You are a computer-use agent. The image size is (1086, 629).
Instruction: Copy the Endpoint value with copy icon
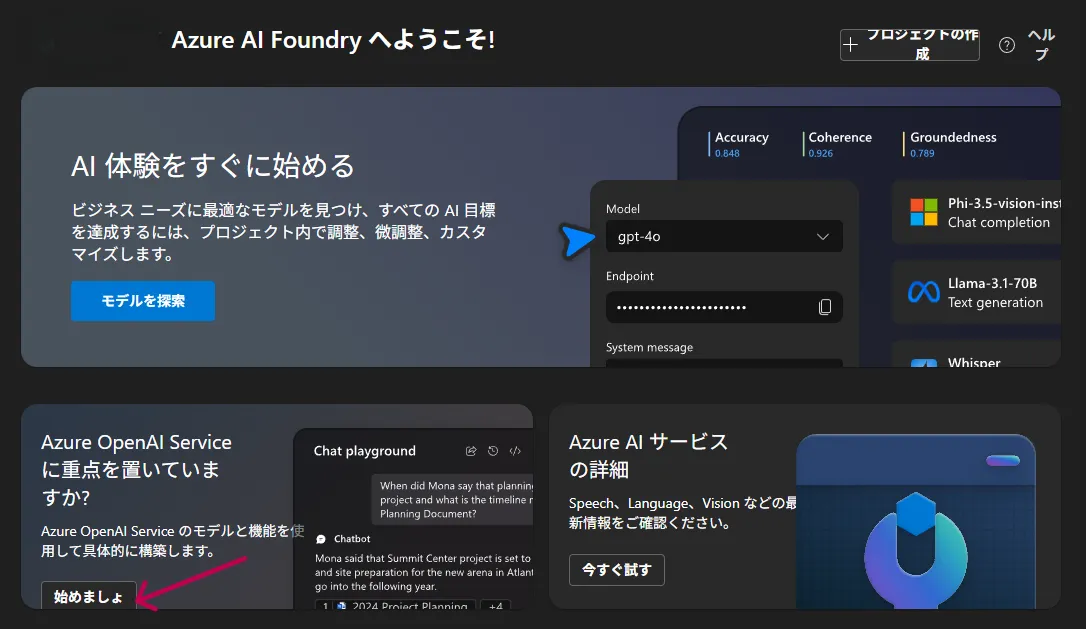coord(824,307)
